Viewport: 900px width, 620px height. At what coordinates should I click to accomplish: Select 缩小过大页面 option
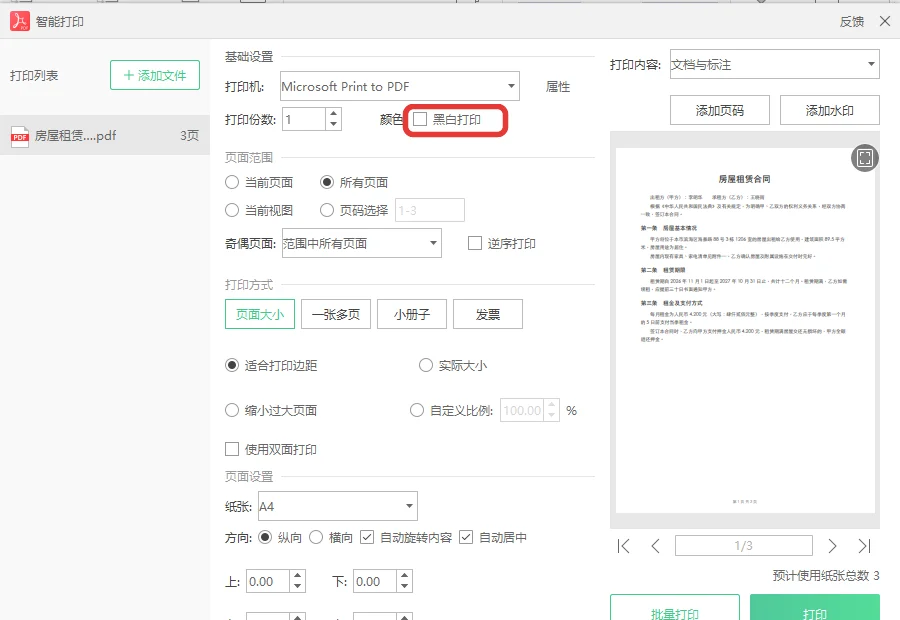tap(232, 410)
